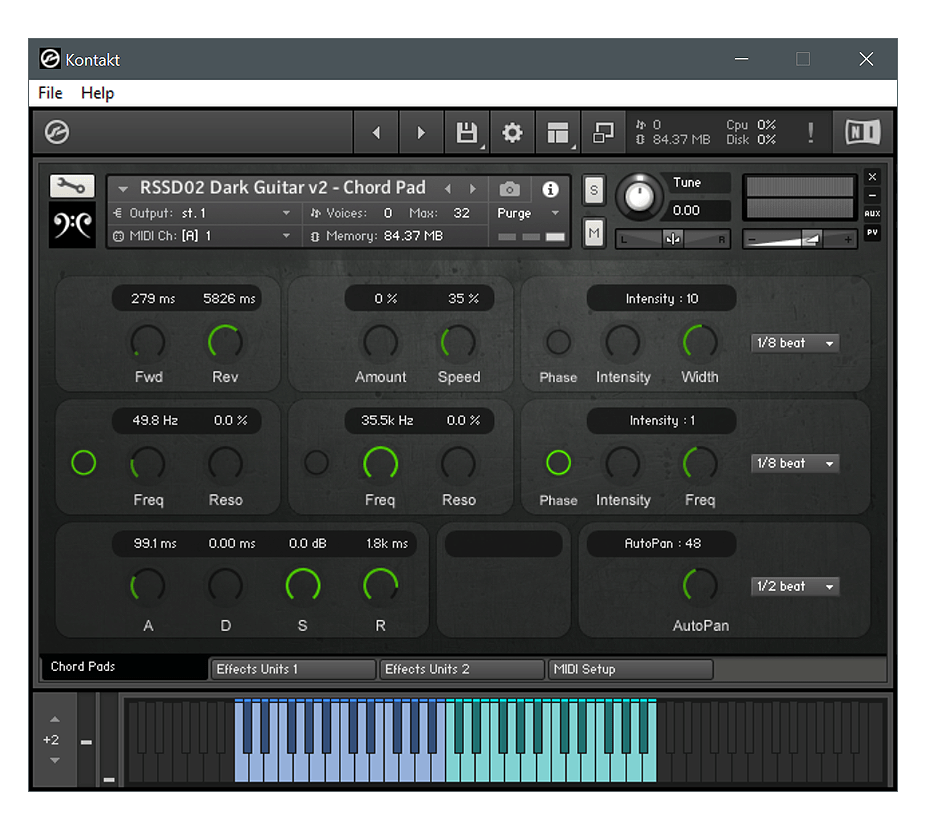Open the Help menu
Viewport: 926px width, 830px height.
click(97, 93)
